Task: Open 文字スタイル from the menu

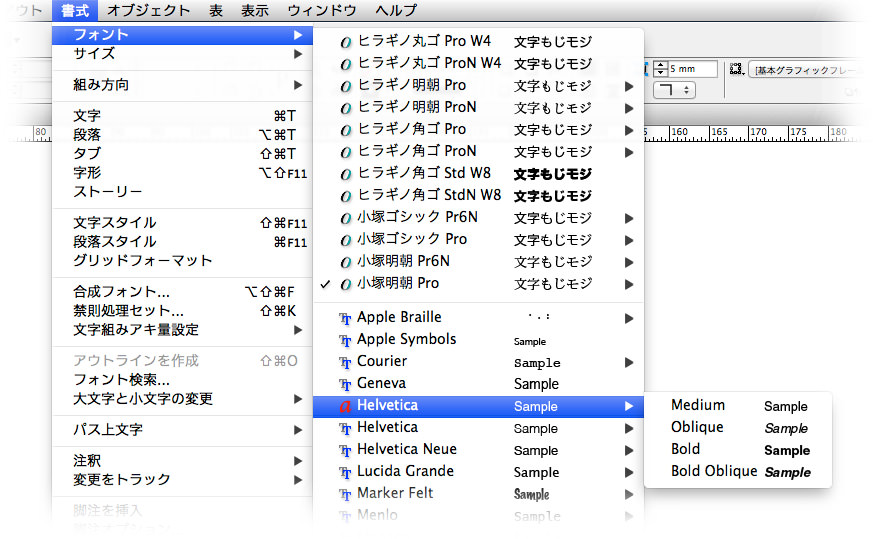Action: tap(182, 223)
